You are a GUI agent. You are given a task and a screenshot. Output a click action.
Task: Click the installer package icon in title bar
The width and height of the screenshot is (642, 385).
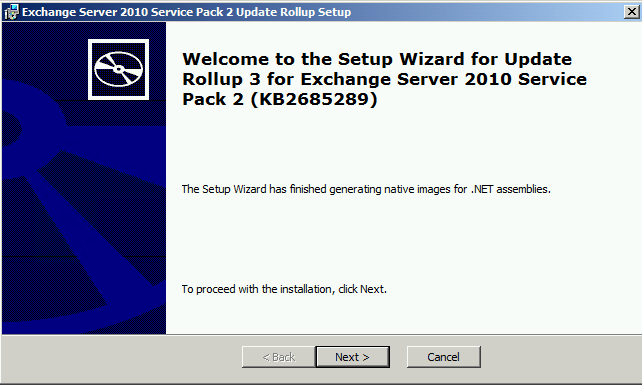[11, 12]
